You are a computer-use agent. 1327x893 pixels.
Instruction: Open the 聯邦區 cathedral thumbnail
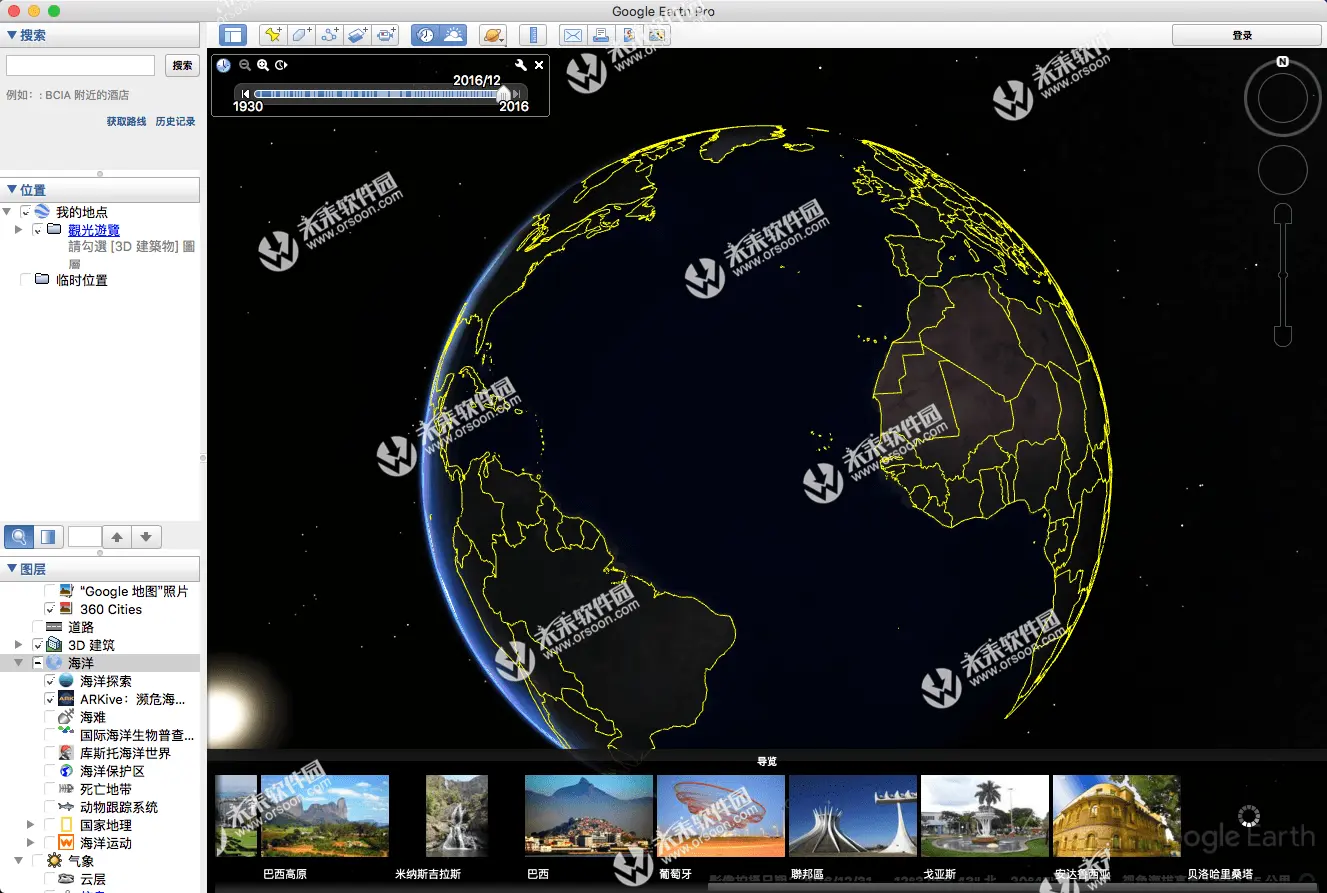[x=853, y=816]
